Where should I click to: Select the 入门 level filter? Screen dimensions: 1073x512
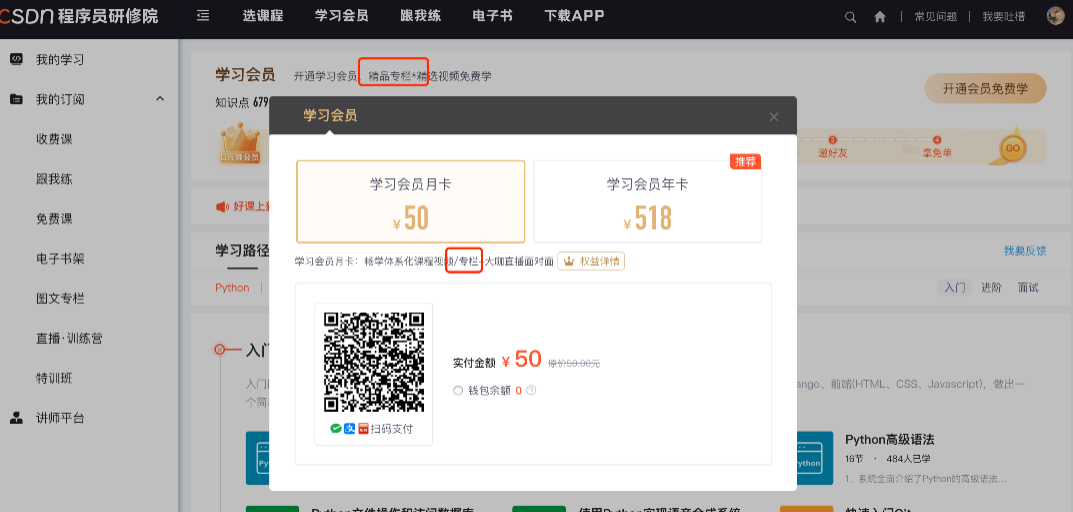point(955,287)
